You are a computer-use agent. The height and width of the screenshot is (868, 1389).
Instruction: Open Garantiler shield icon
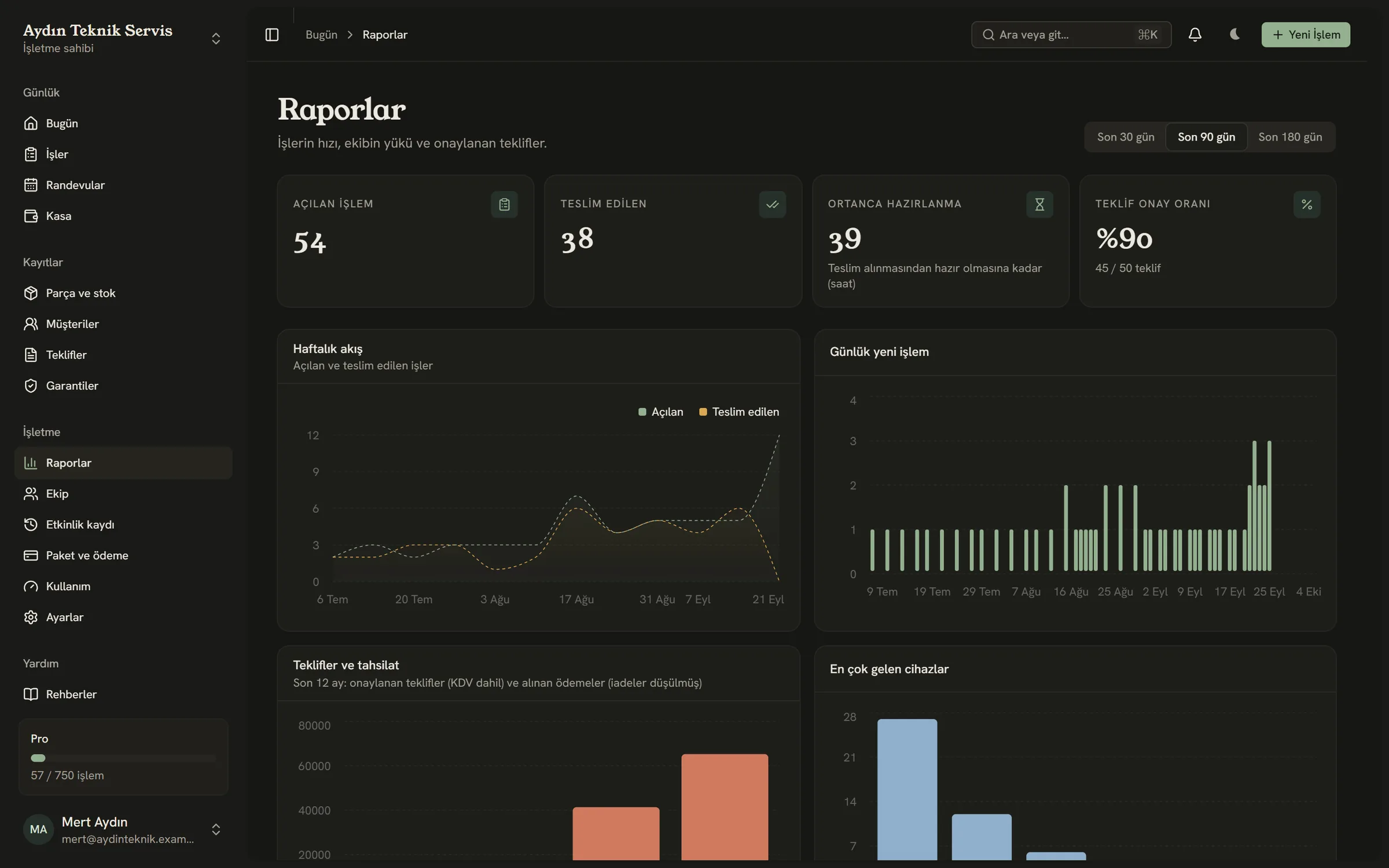pos(31,386)
